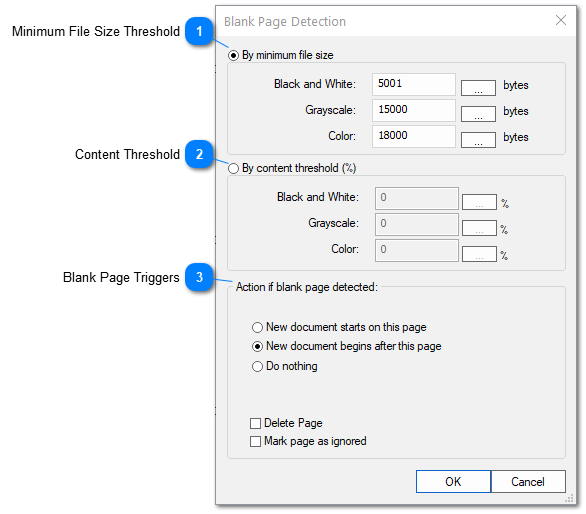Click the resize grip at dialog corner

[570, 499]
